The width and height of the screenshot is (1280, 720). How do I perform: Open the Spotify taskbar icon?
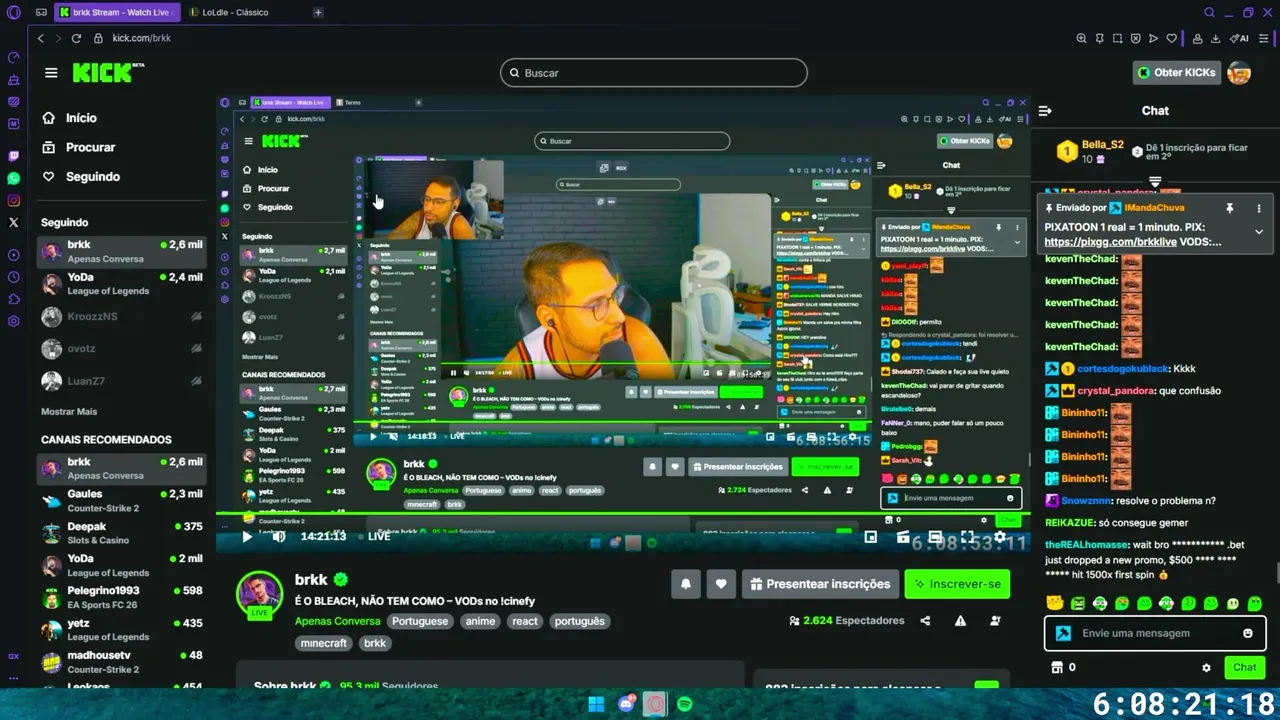[684, 704]
